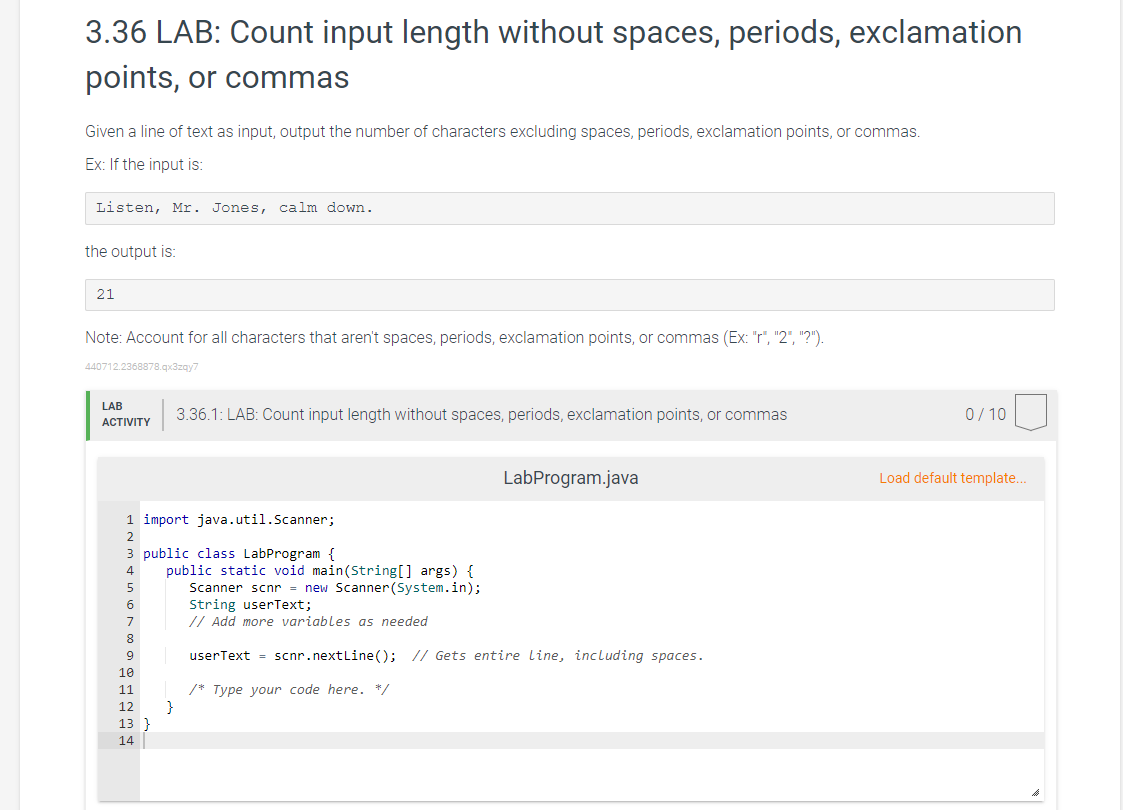Click the sample output box showing 21

click(x=569, y=295)
